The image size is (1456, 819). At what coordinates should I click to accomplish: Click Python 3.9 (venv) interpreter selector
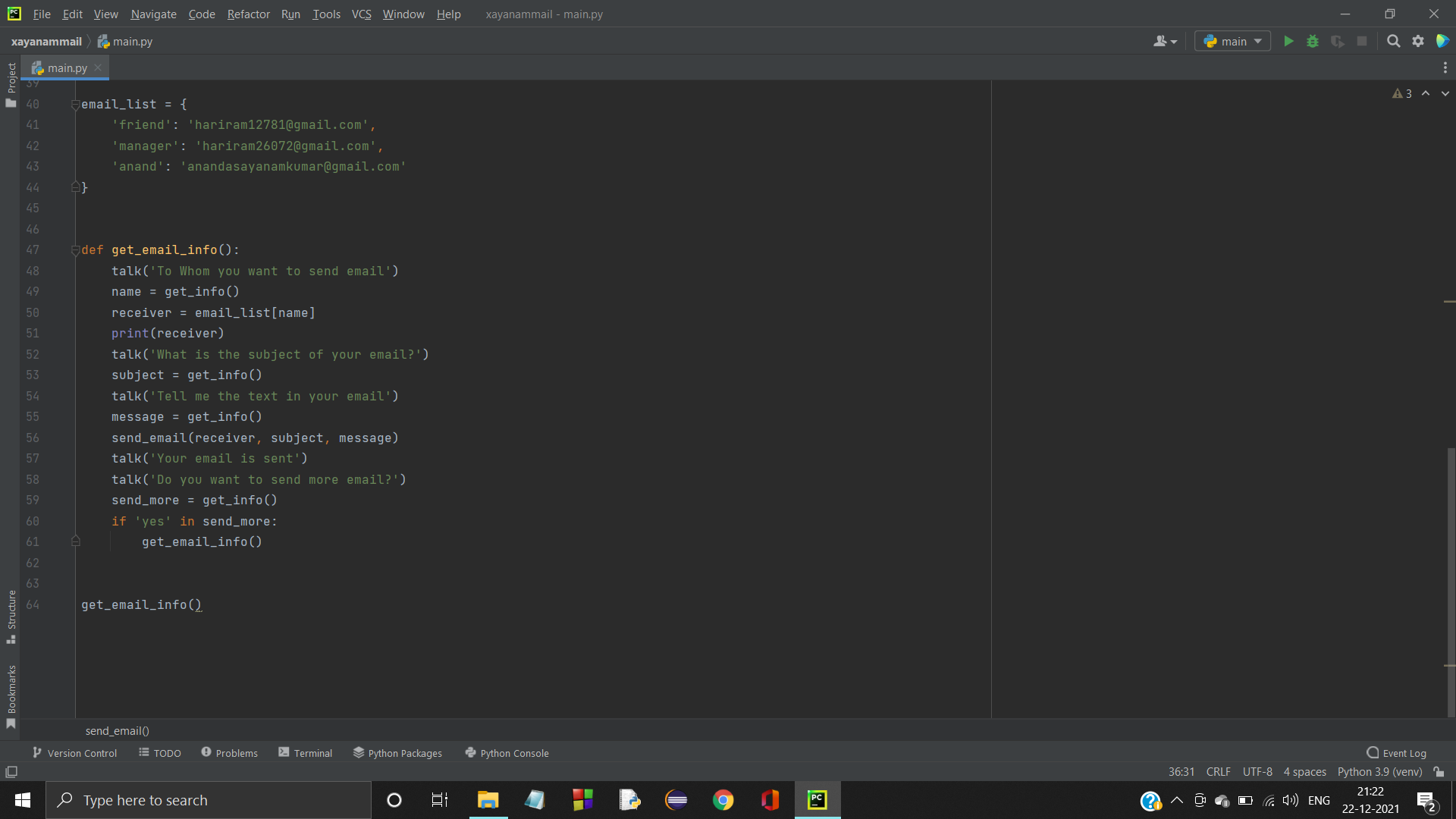[x=1379, y=772]
